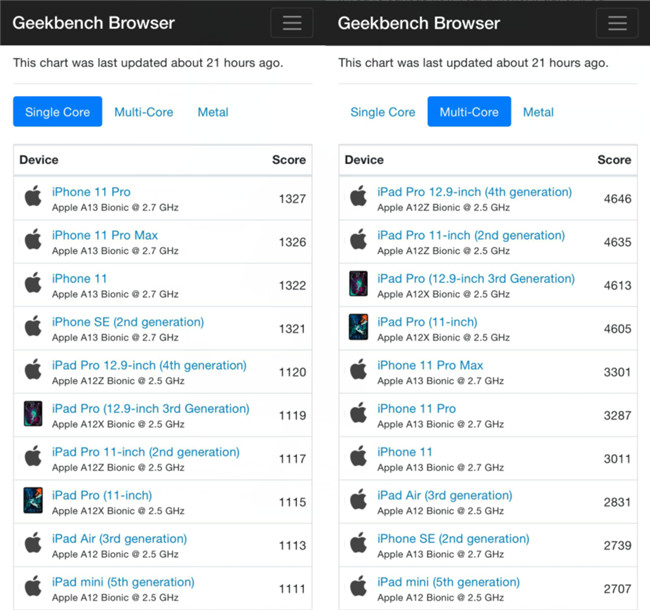The height and width of the screenshot is (610, 650).
Task: Click Score column header in Single Core table
Action: click(x=289, y=160)
